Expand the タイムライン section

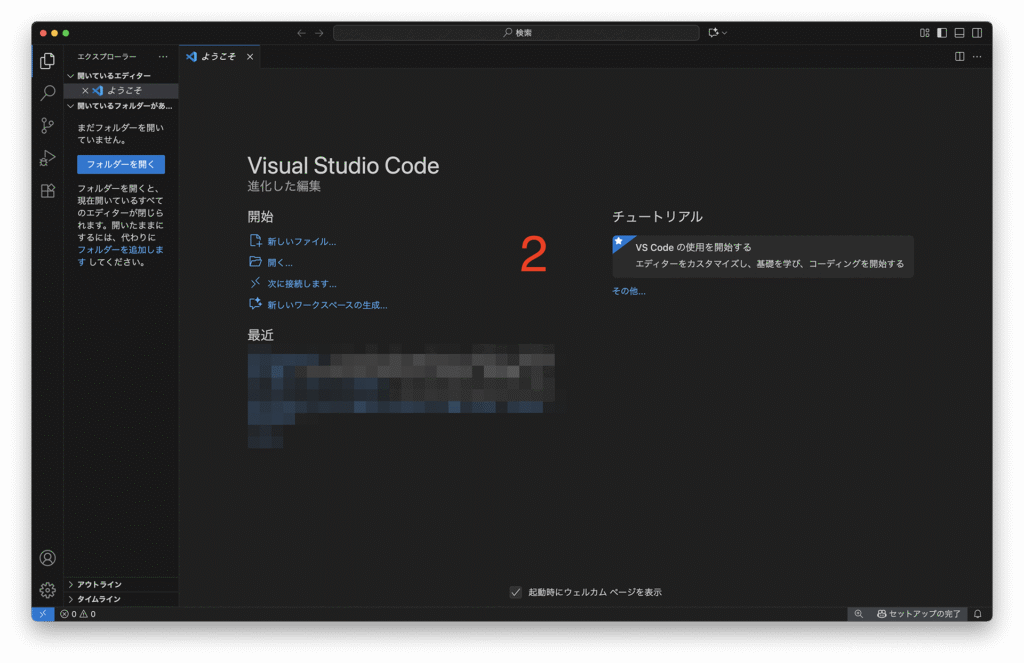98,599
